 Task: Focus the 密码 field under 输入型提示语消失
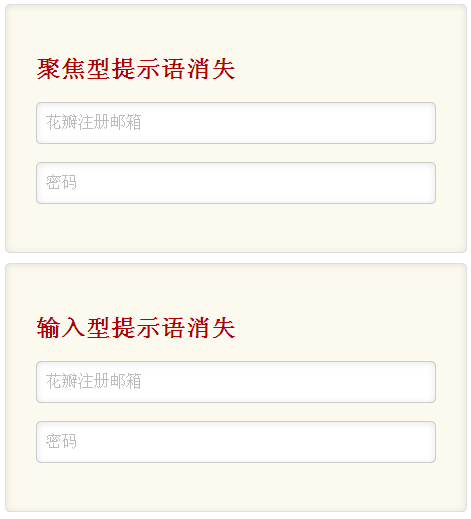236,442
